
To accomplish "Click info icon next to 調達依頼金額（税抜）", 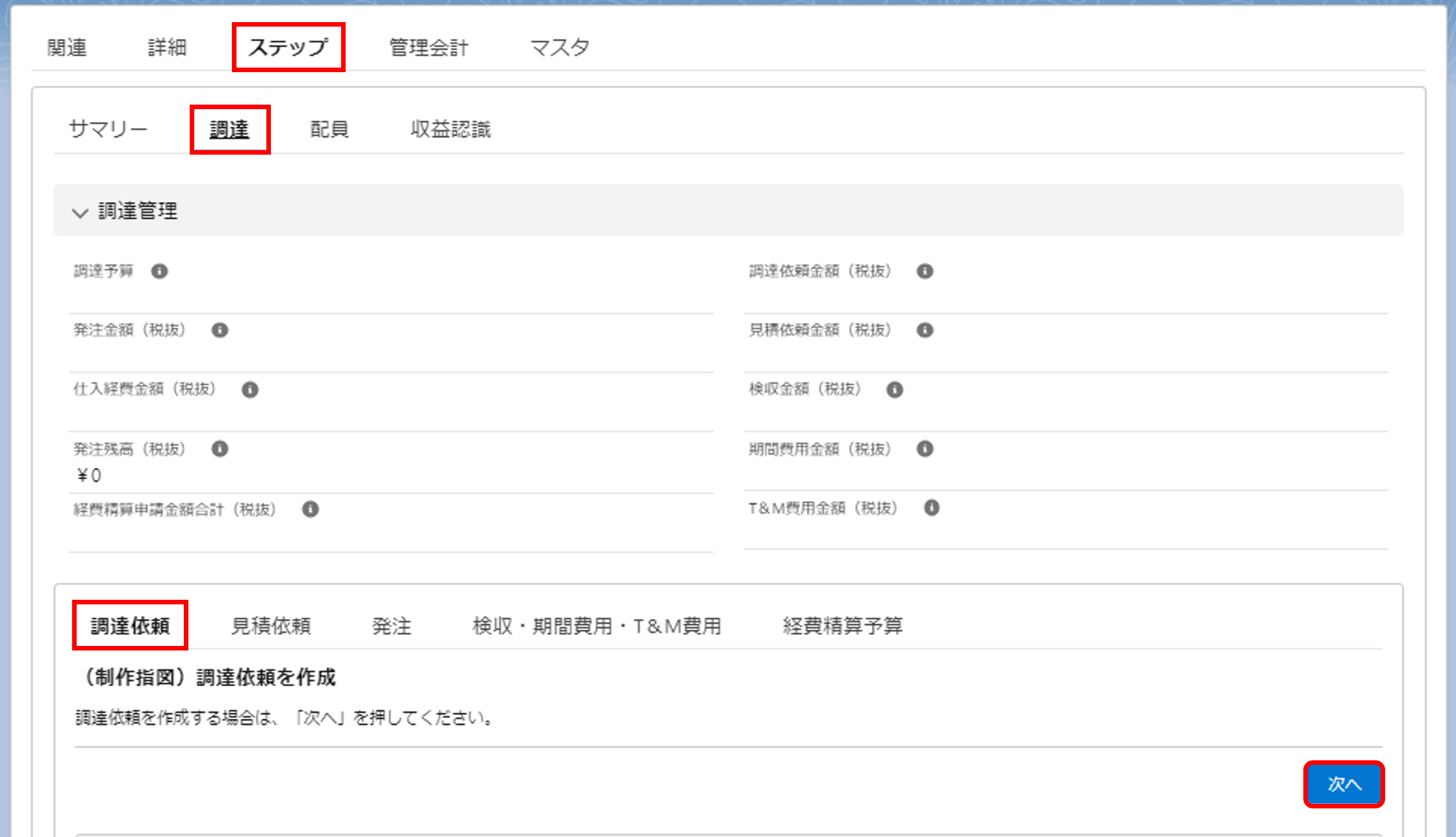I will point(925,271).
